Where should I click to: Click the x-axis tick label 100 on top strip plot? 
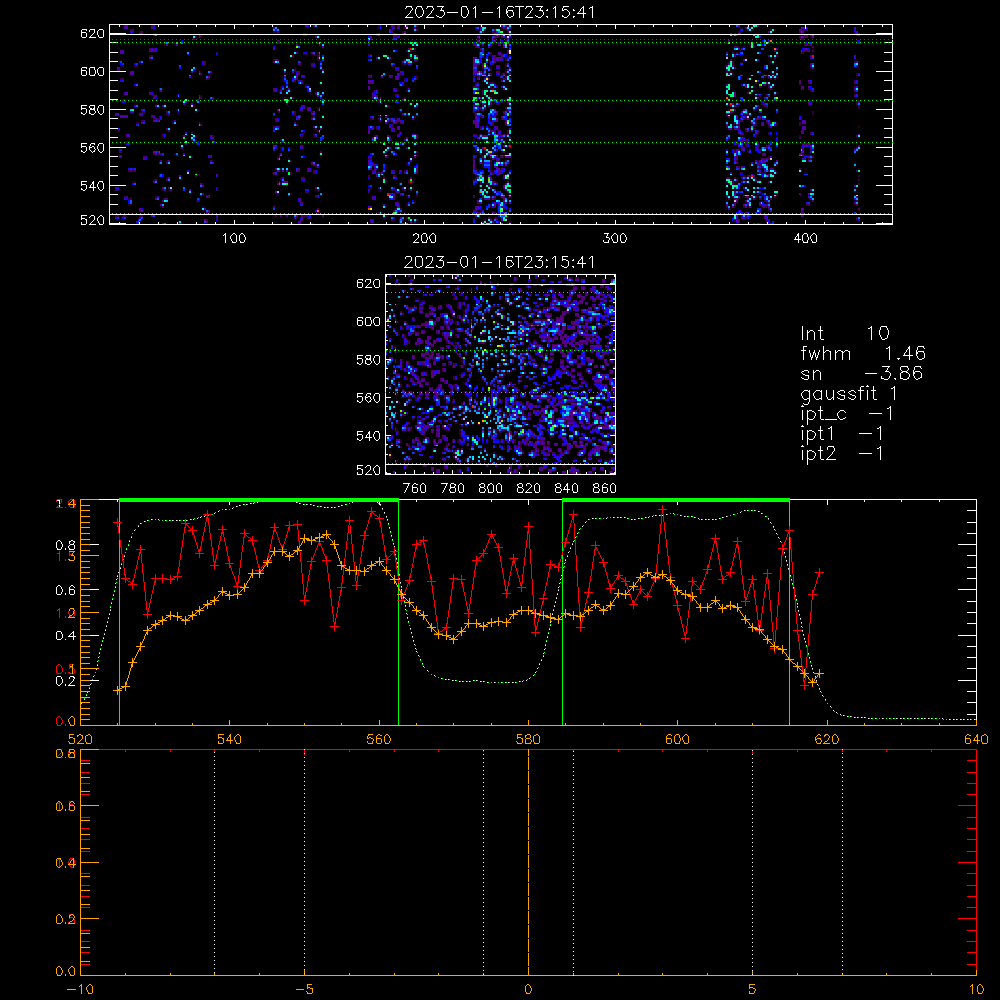point(234,239)
